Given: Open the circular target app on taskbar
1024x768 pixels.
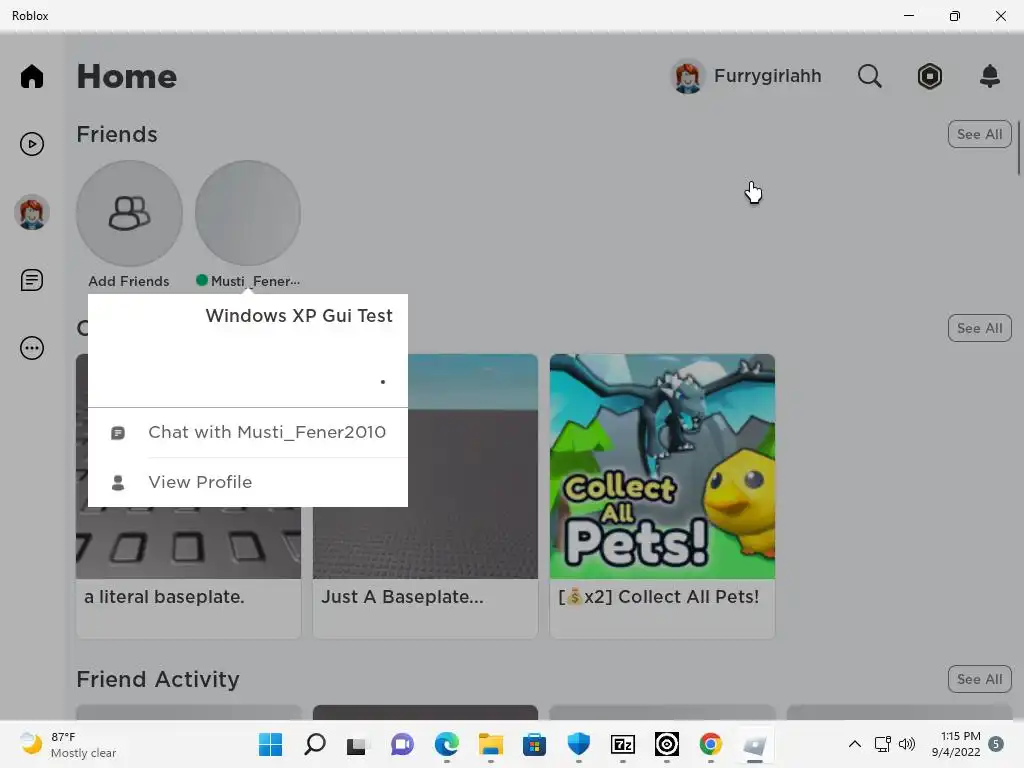Looking at the screenshot, I should [667, 744].
